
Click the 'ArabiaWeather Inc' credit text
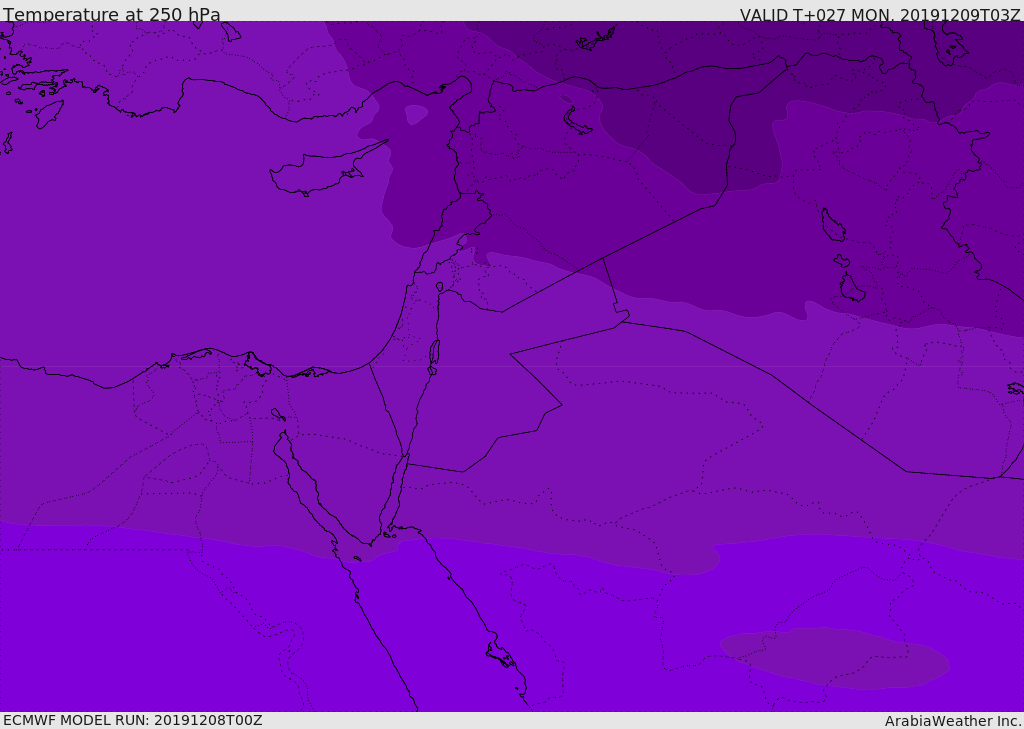pyautogui.click(x=952, y=721)
